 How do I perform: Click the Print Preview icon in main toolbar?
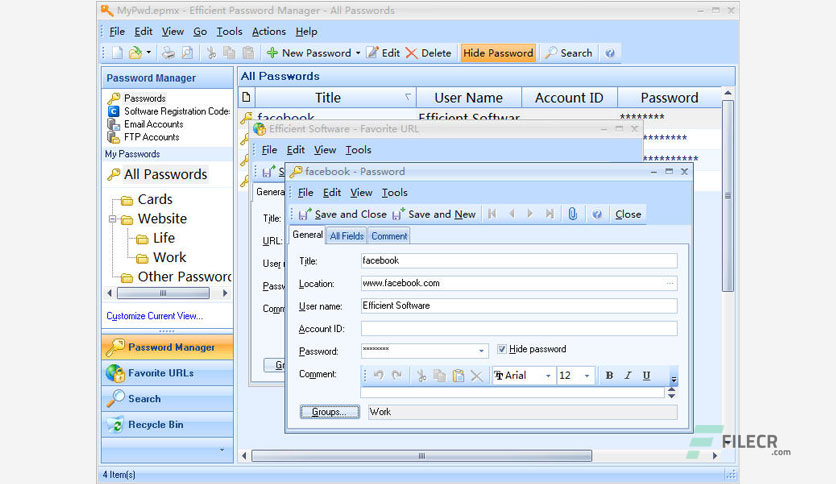point(187,53)
